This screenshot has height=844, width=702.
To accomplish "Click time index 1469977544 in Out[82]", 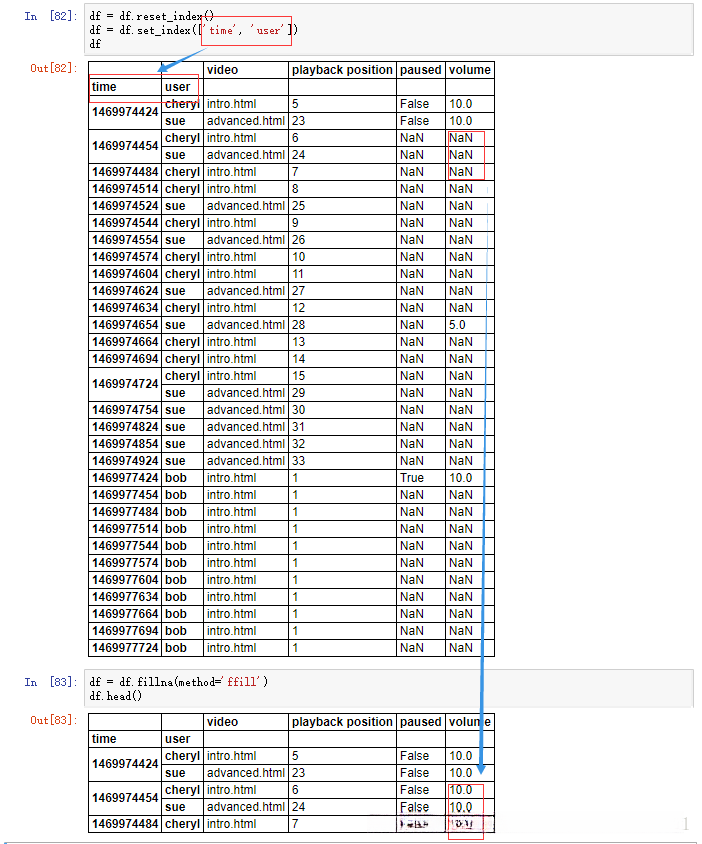I will [125, 546].
